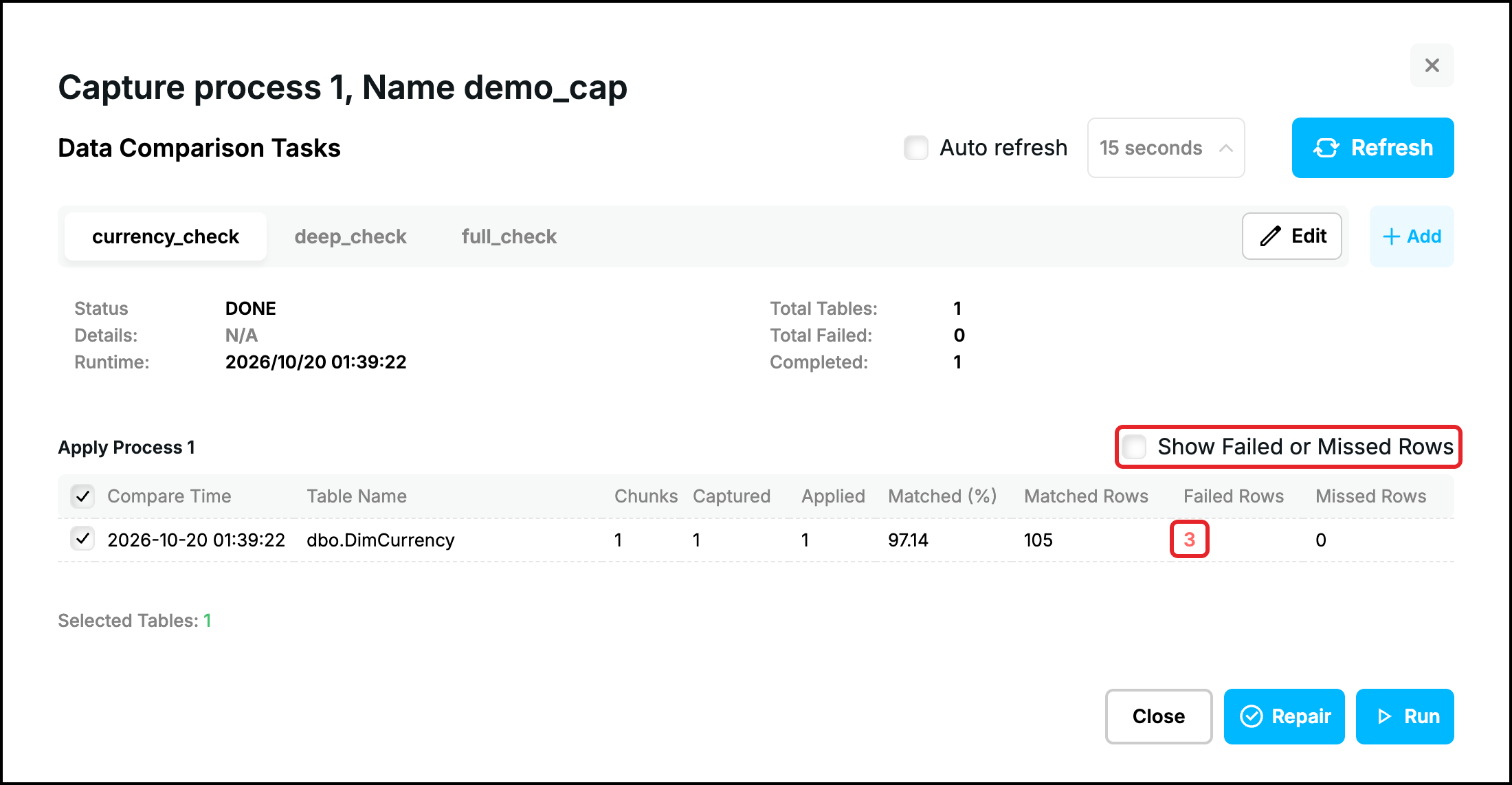Screen dimensions: 1512x785
Task: Click the Matched (%) column header
Action: pyautogui.click(x=942, y=496)
